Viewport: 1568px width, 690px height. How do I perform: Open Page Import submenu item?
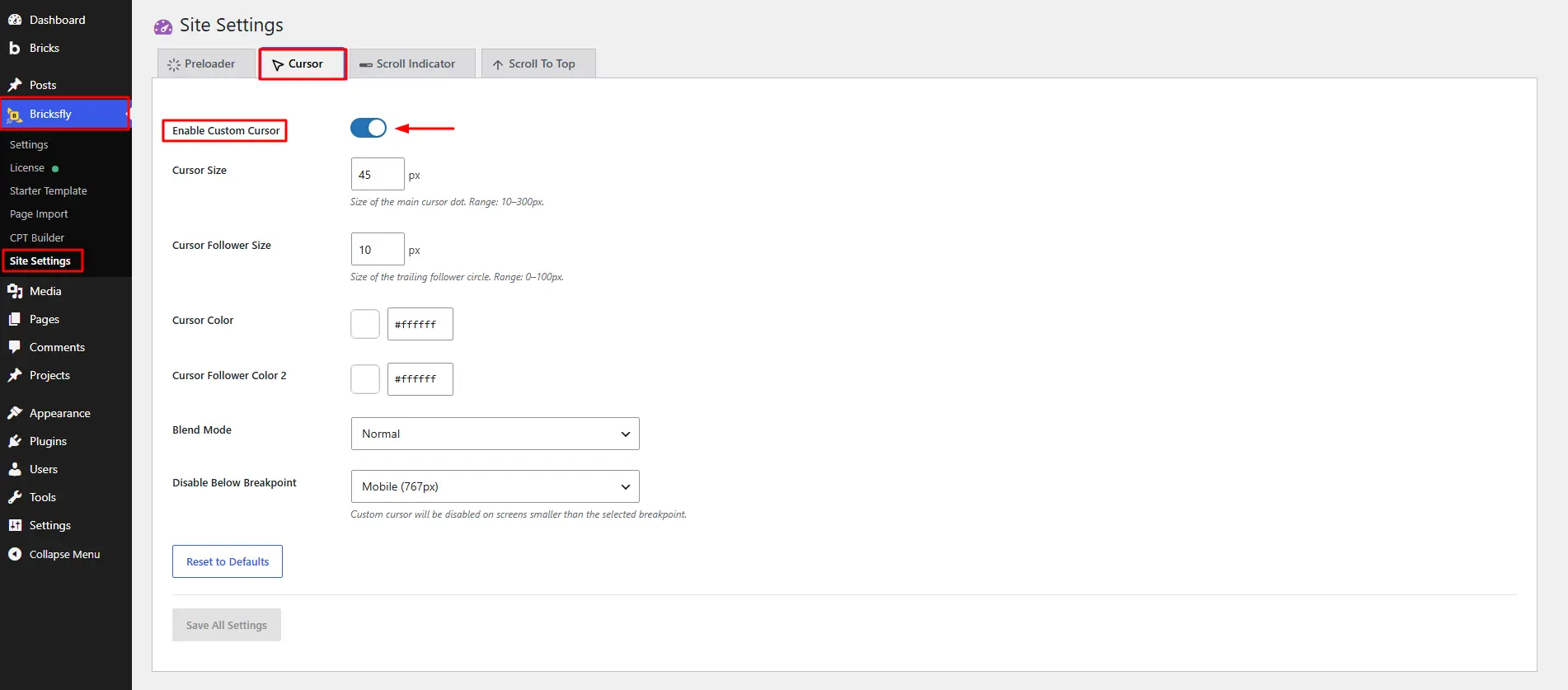39,214
